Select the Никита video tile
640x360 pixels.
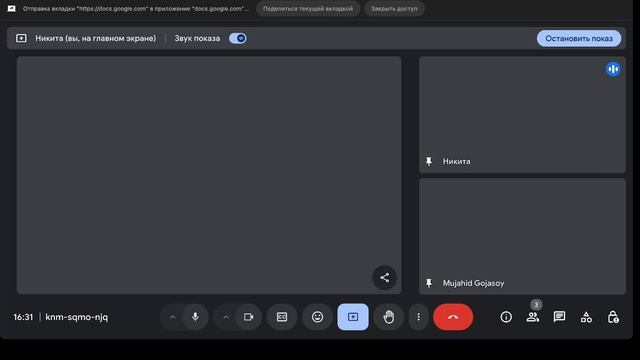522,114
